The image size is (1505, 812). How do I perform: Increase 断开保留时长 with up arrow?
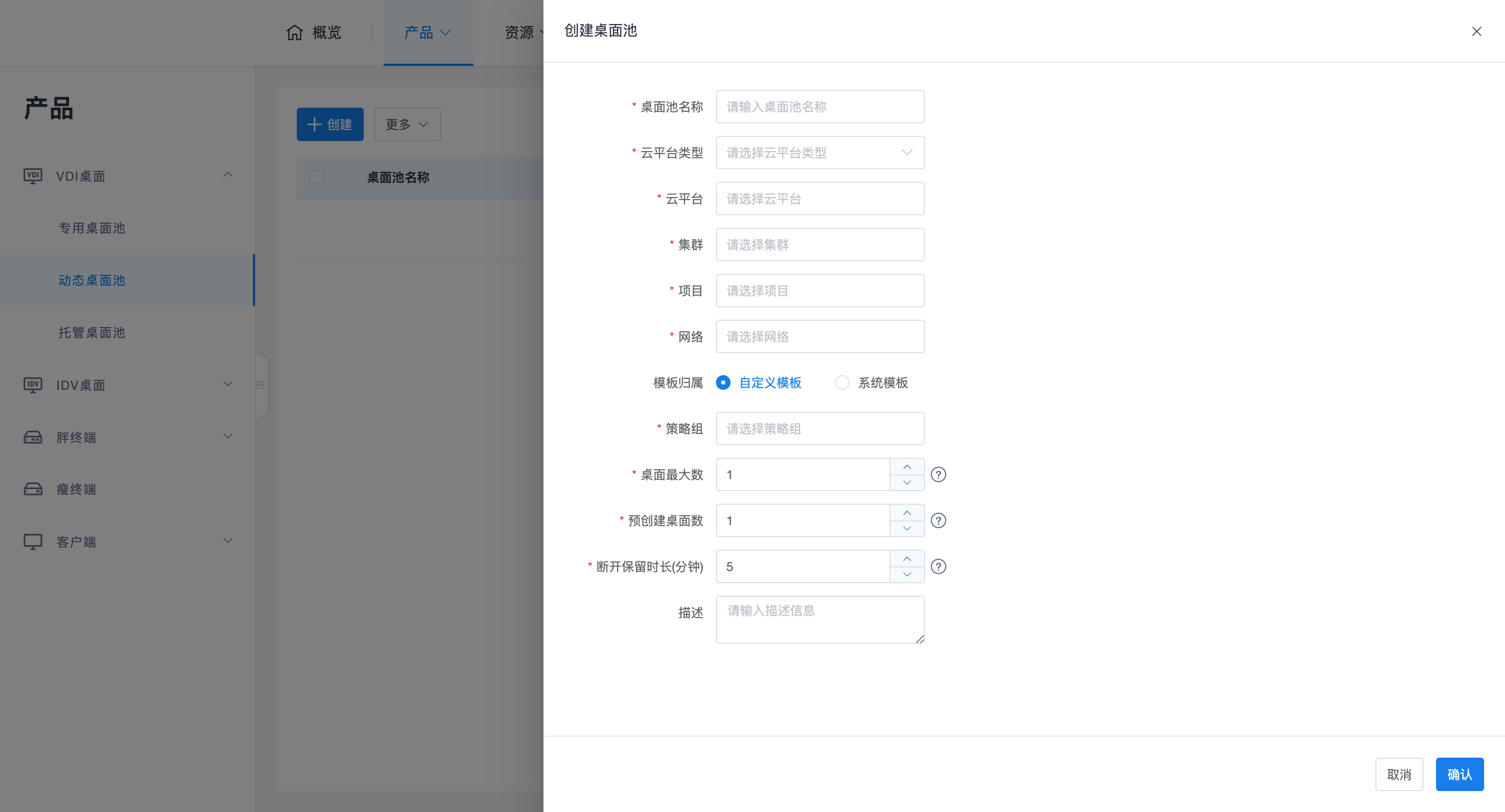tap(907, 559)
